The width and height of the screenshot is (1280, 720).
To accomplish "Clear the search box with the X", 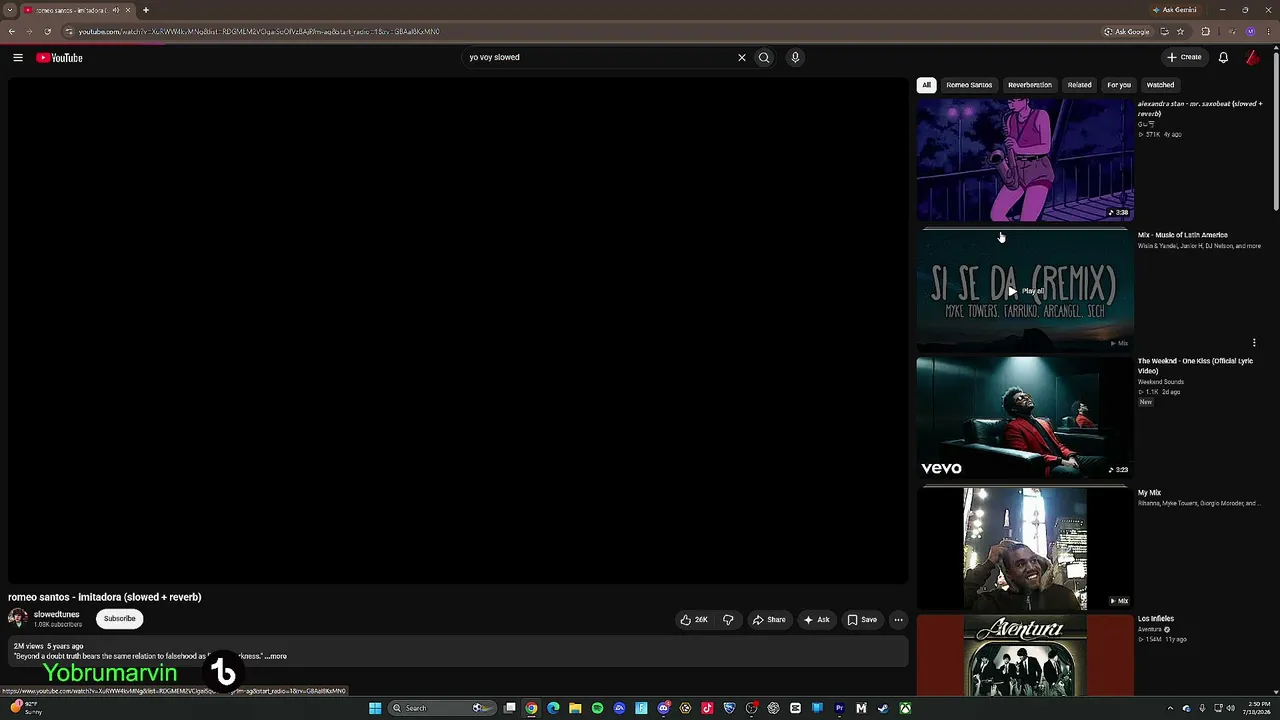I will tap(742, 58).
